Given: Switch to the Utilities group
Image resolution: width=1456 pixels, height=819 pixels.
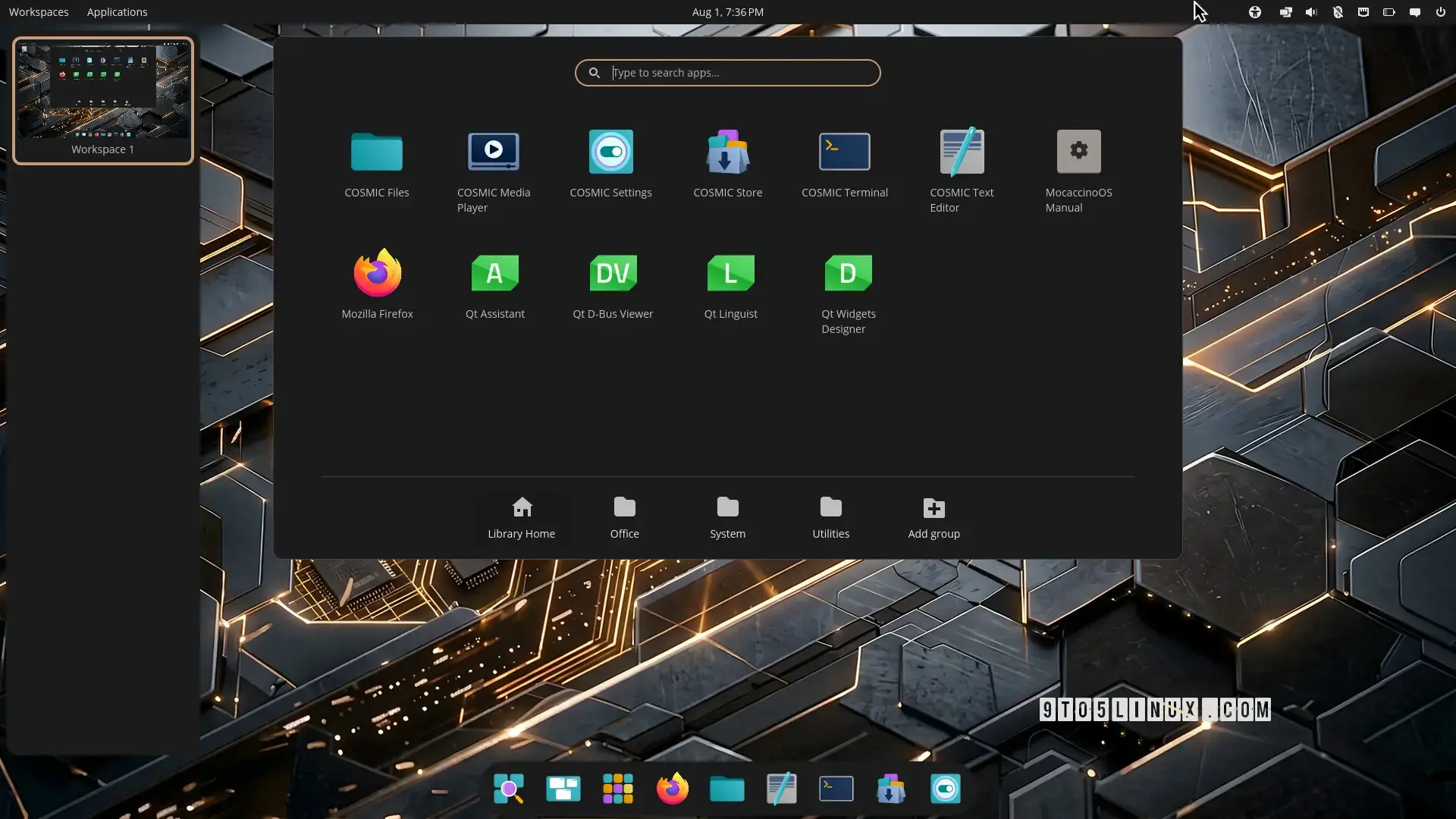Looking at the screenshot, I should (x=831, y=519).
